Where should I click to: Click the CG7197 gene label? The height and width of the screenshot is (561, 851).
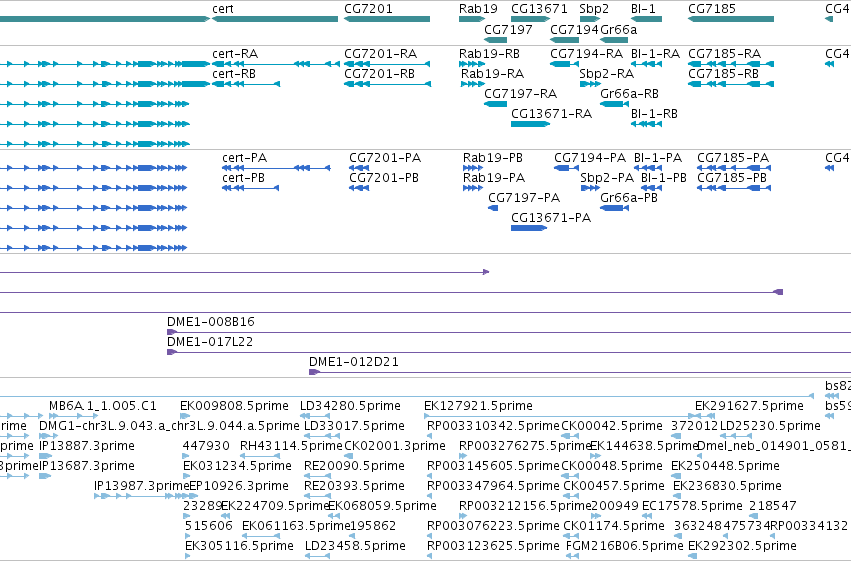click(x=508, y=29)
